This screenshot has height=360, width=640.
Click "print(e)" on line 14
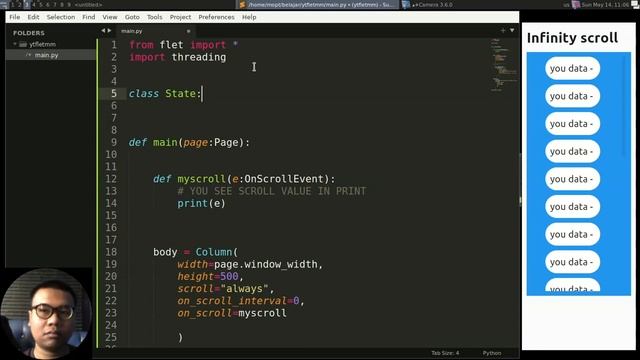pos(201,203)
